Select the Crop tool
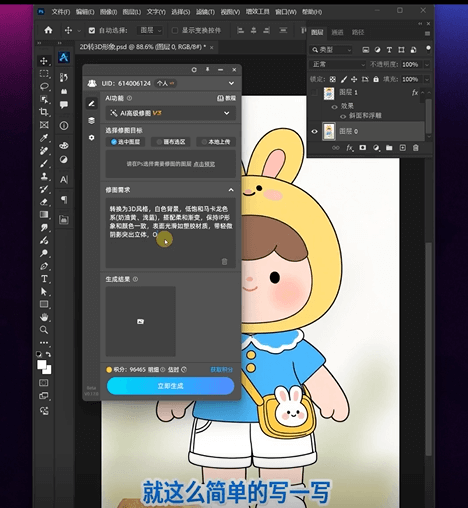This screenshot has height=508, width=468. point(44,112)
